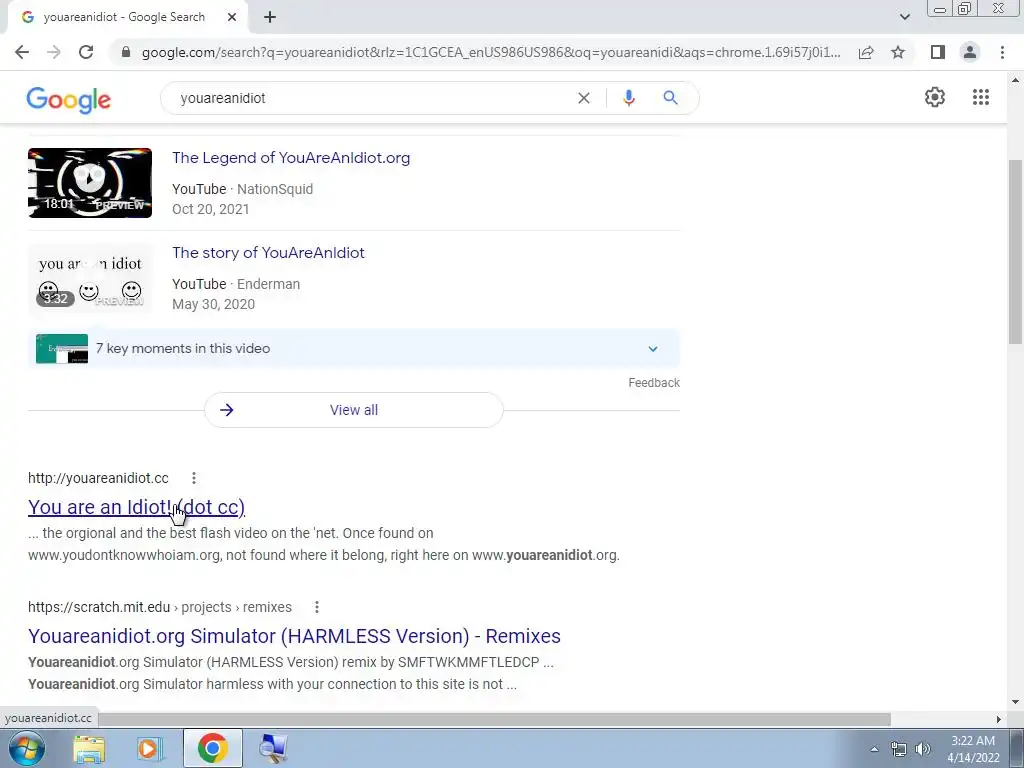Click the search magnifier button
This screenshot has width=1024, height=768.
[x=670, y=98]
